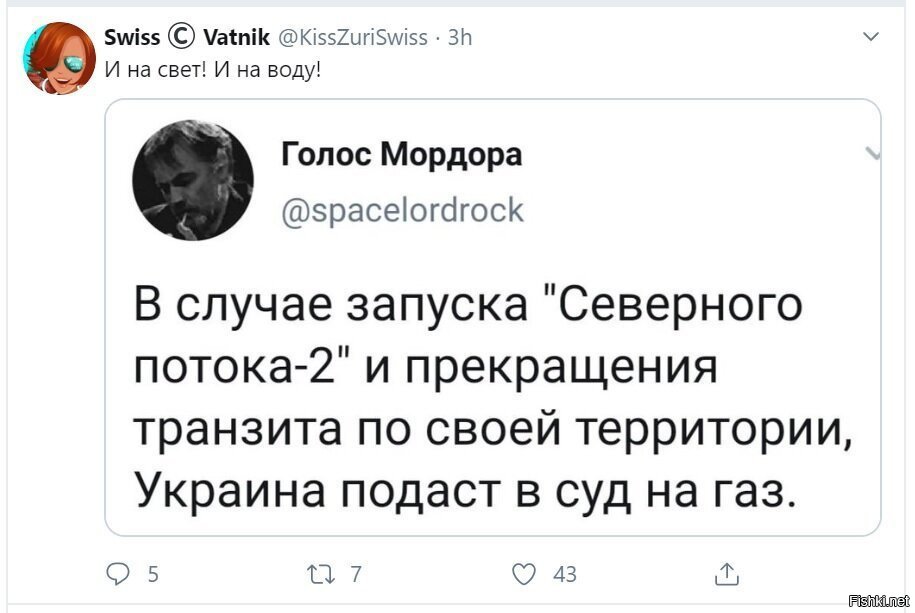Open Голос Мордора profile avatar

coord(193,180)
